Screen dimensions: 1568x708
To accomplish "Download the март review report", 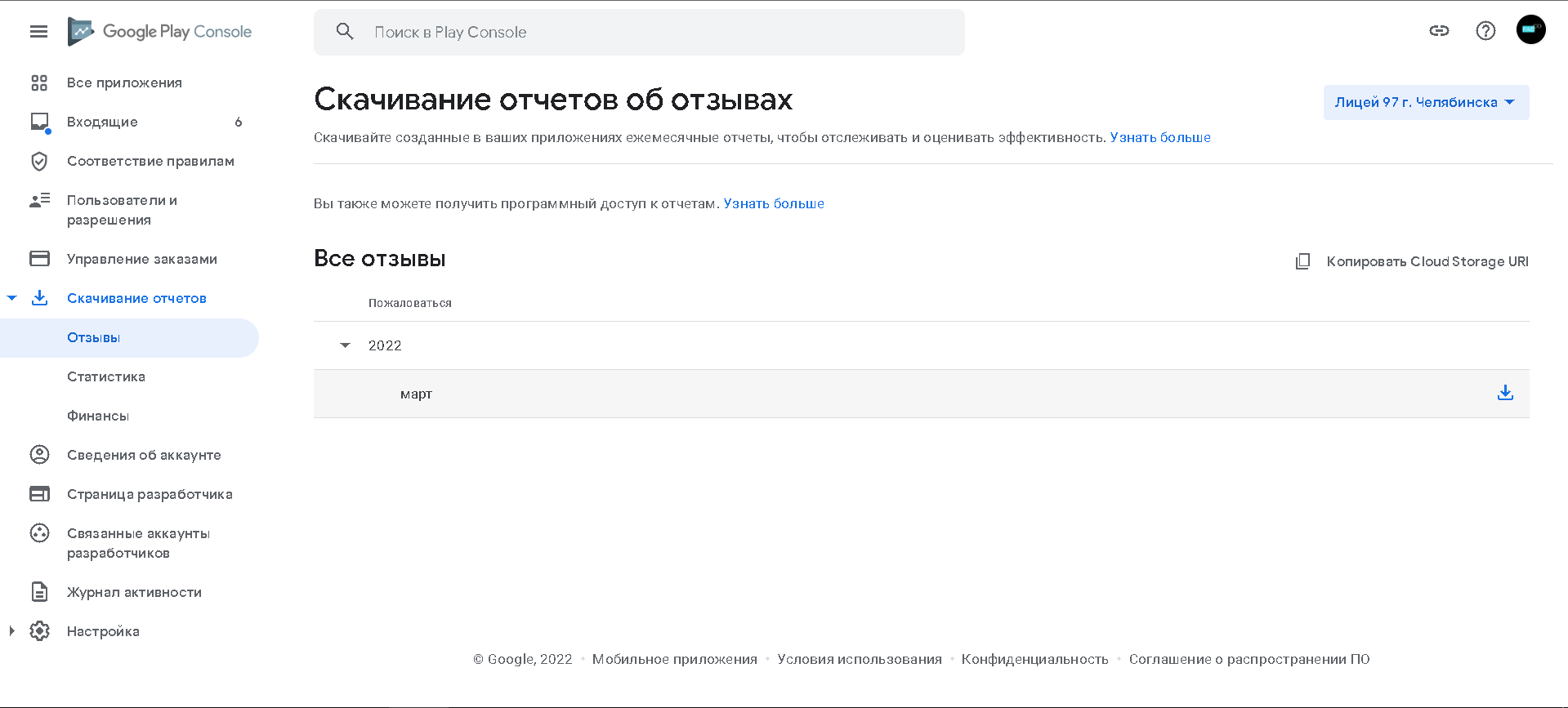I will click(x=1505, y=394).
